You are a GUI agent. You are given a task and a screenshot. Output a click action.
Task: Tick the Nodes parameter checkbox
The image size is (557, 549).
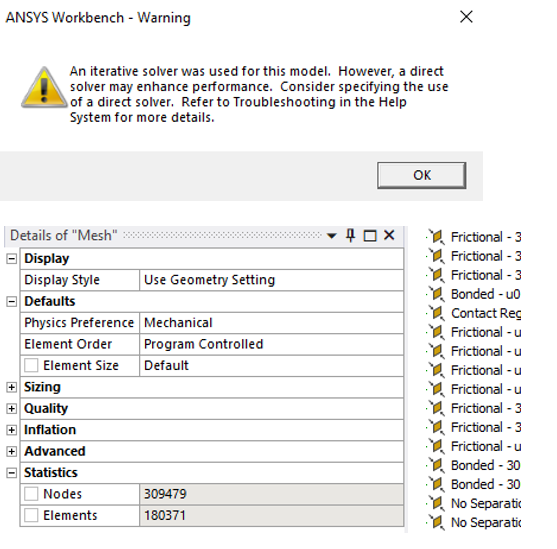(x=31, y=494)
